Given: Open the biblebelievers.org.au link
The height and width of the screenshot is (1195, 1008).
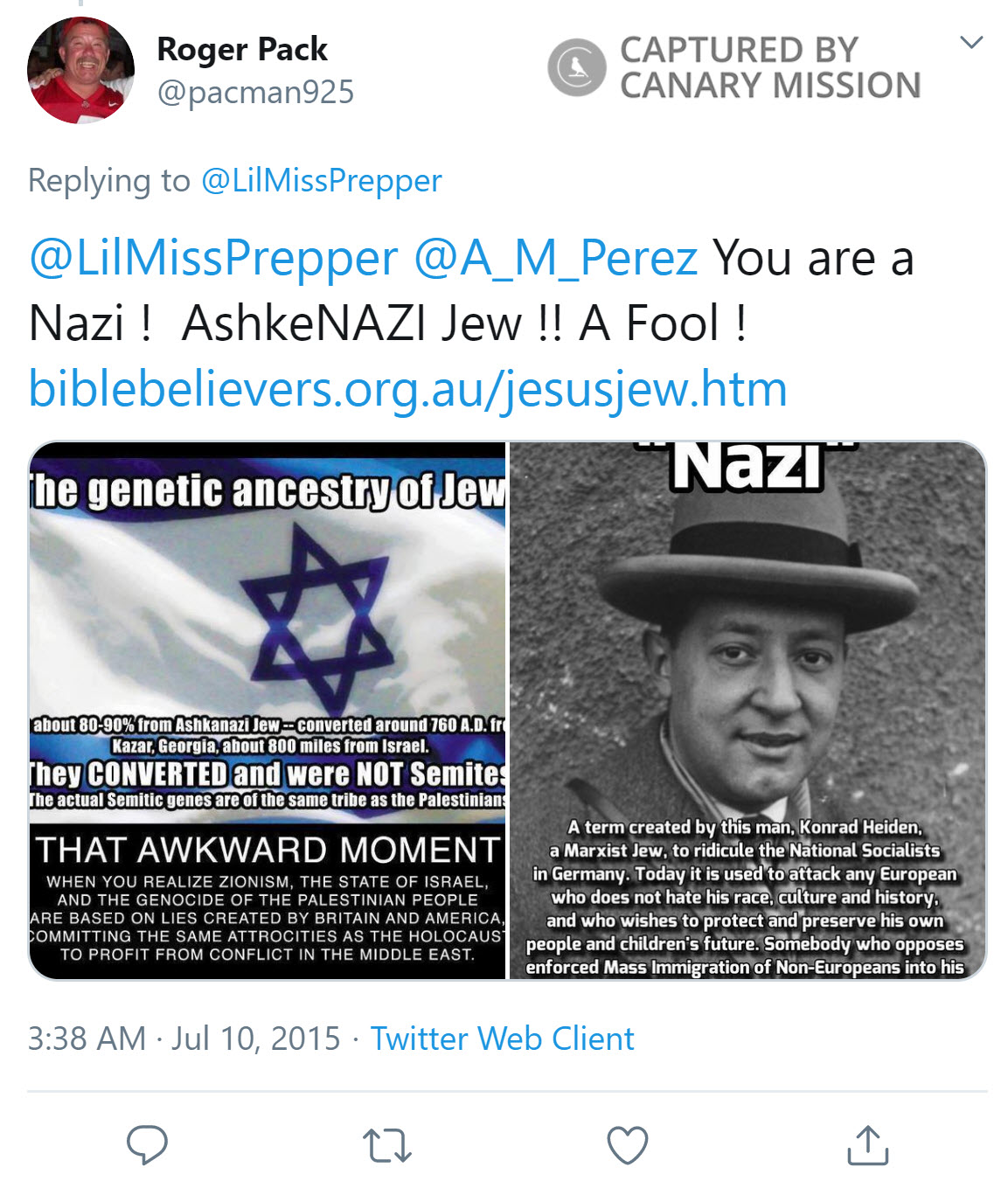Looking at the screenshot, I should (407, 388).
